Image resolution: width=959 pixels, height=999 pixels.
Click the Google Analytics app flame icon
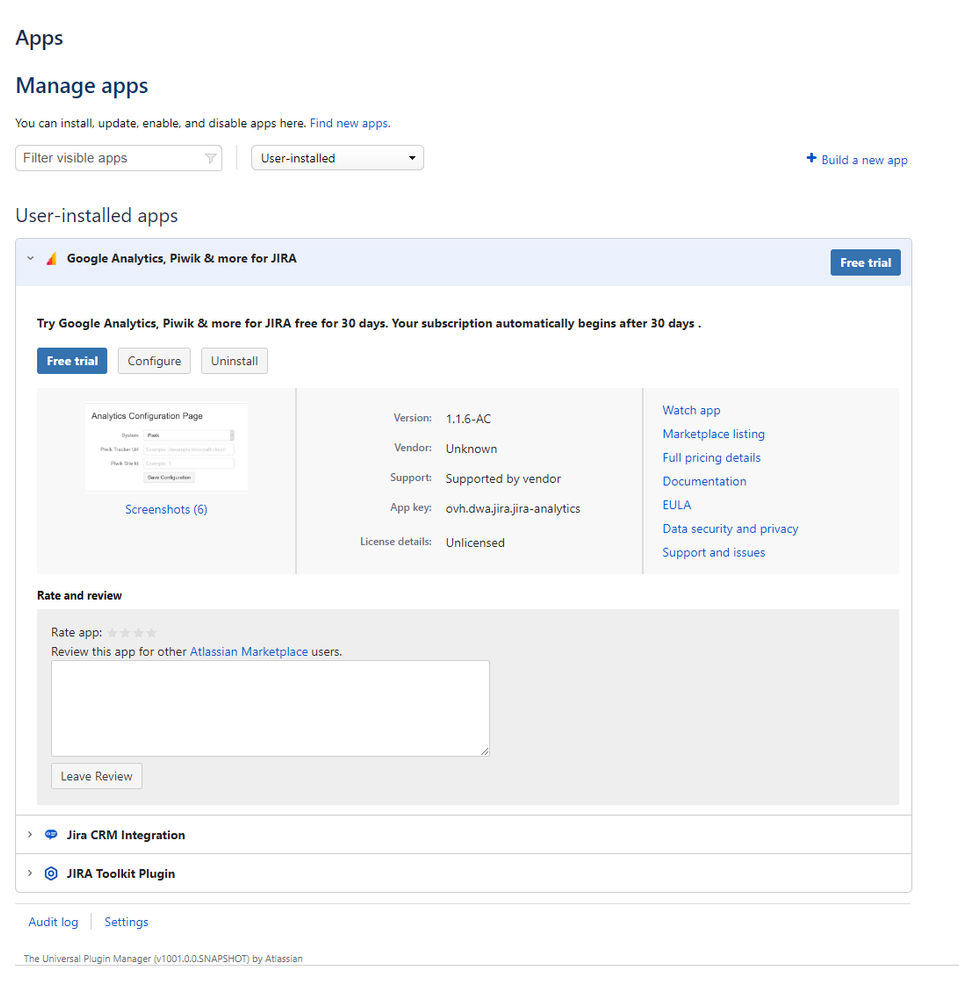[52, 259]
